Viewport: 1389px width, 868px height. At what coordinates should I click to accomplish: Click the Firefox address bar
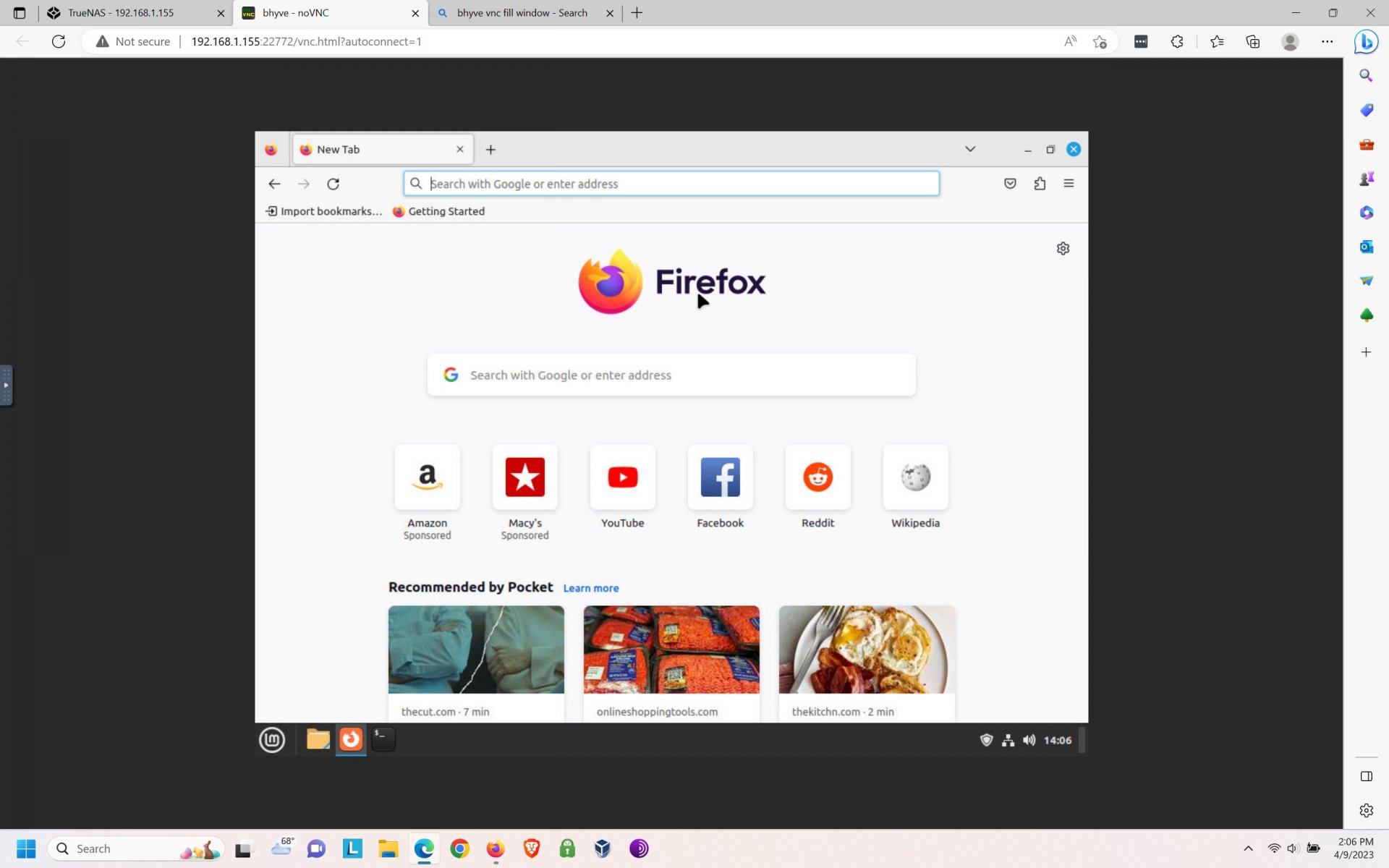pyautogui.click(x=671, y=184)
